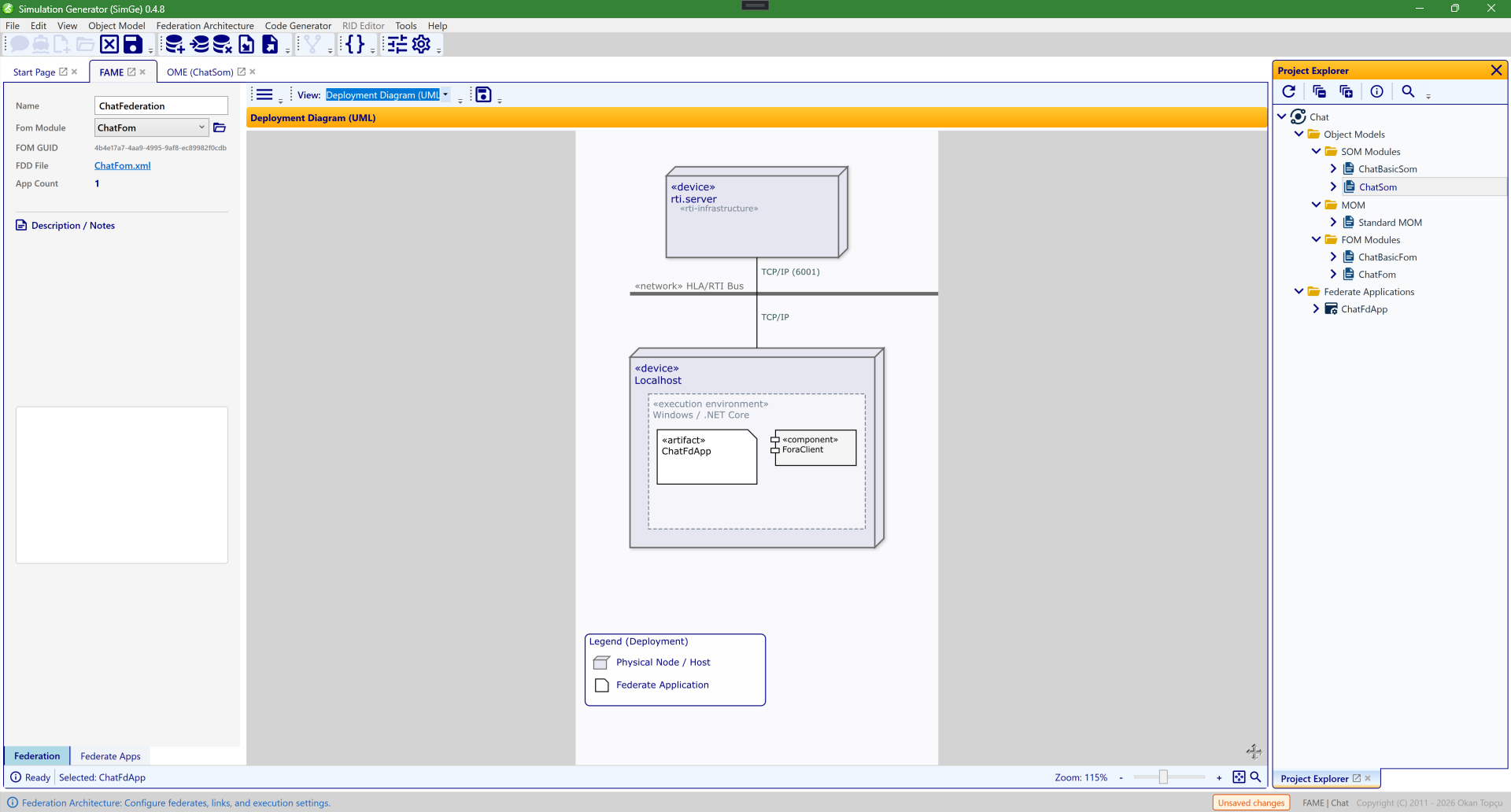Click the database-with-X remove icon
Screen dimensions: 1511x812
coord(223,44)
